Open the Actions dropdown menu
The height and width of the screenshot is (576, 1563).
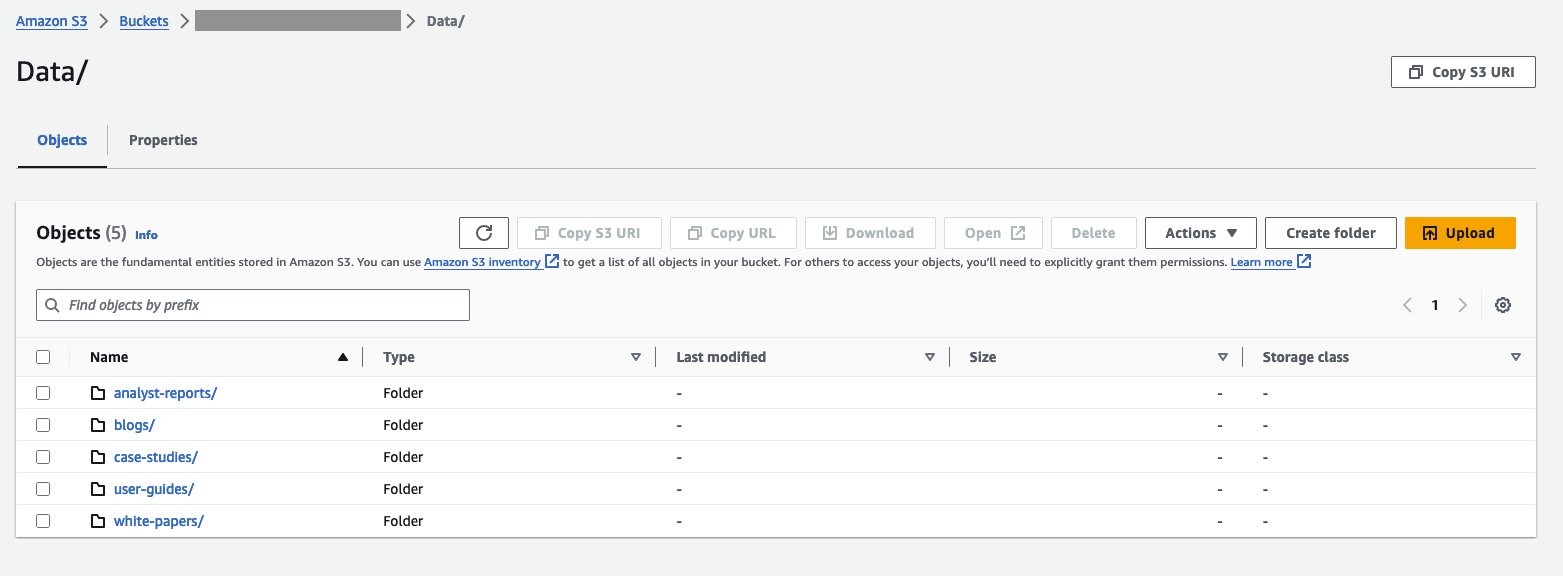1201,233
